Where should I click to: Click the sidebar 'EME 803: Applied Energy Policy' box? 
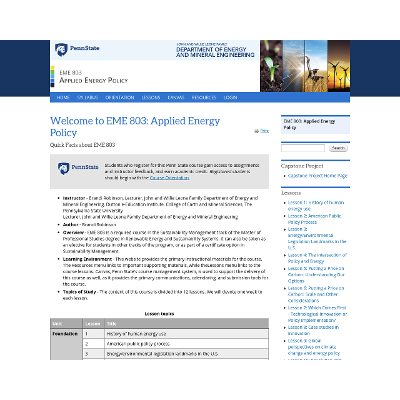coord(315,125)
